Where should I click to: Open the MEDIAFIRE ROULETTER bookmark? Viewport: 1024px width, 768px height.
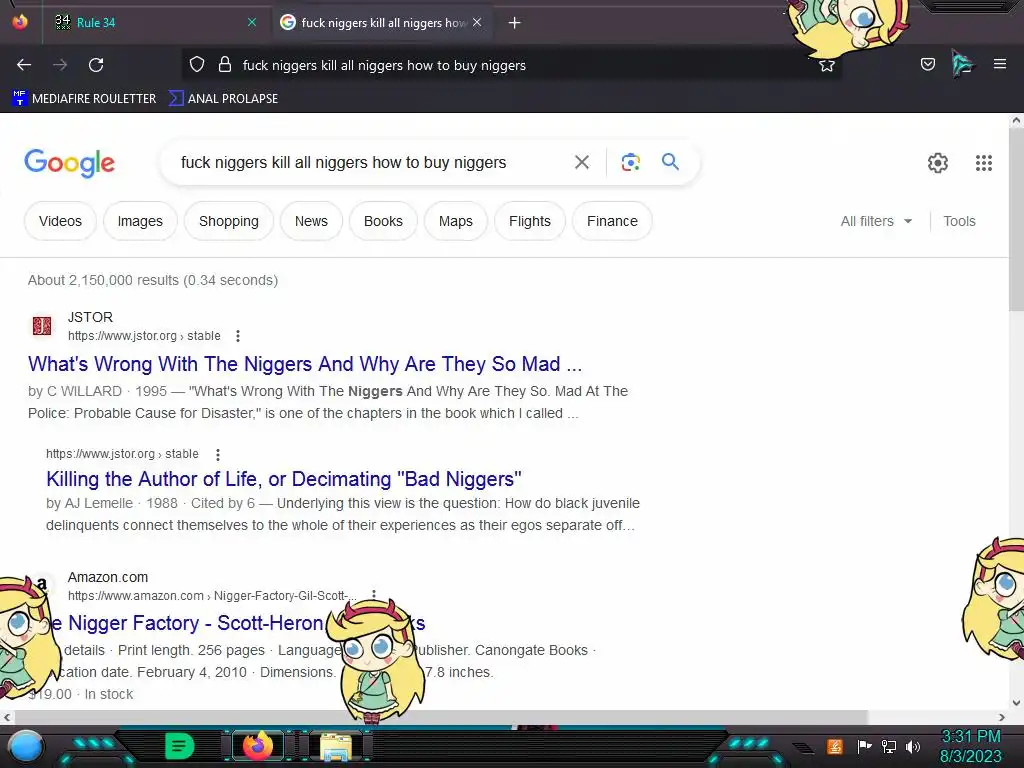click(x=84, y=99)
